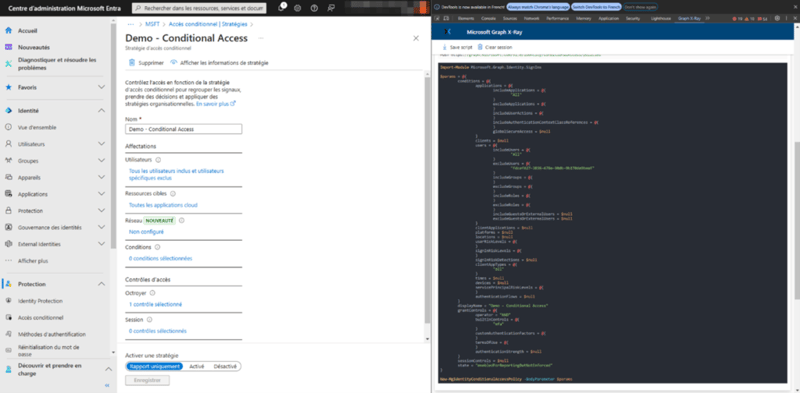Click the Save script icon
This screenshot has height=393, width=800.
444,46
